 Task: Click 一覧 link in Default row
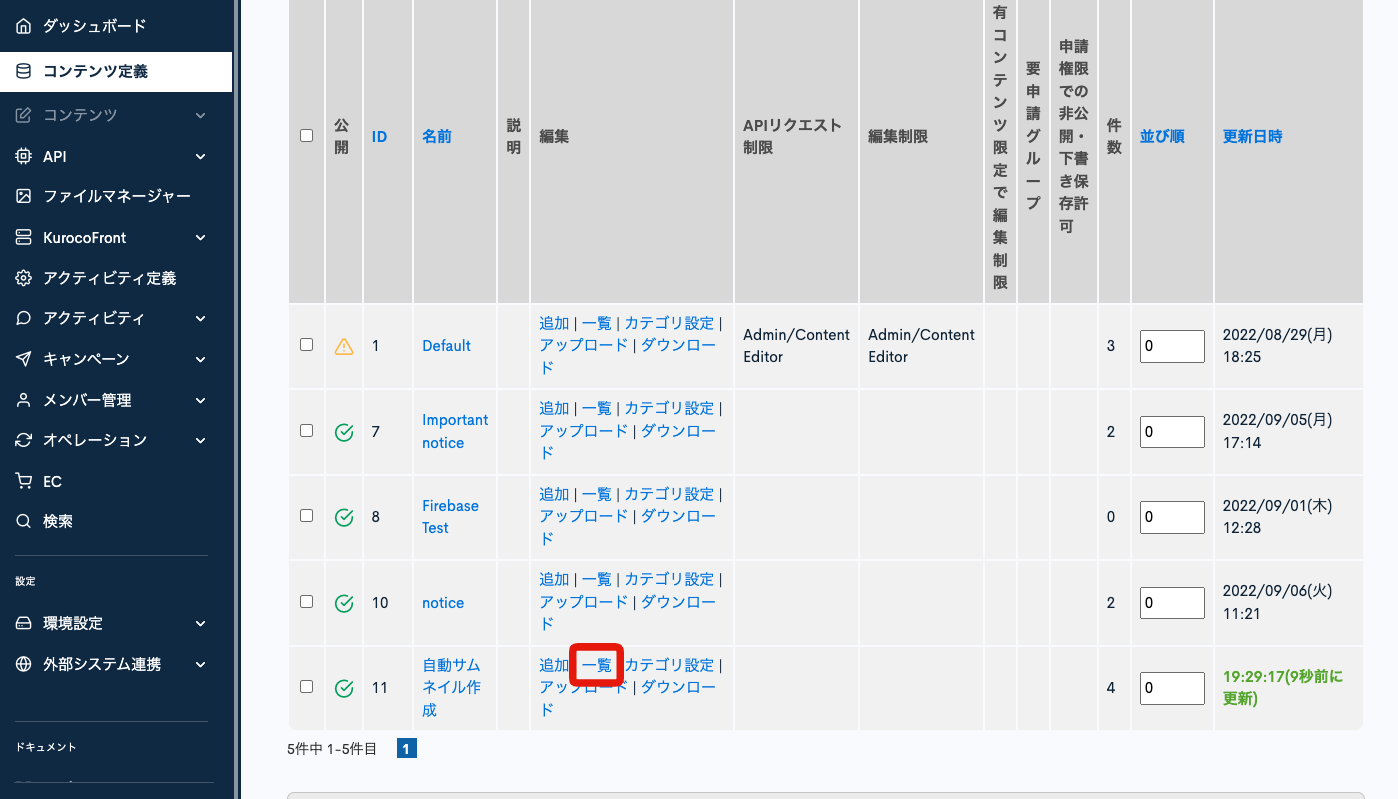[597, 323]
